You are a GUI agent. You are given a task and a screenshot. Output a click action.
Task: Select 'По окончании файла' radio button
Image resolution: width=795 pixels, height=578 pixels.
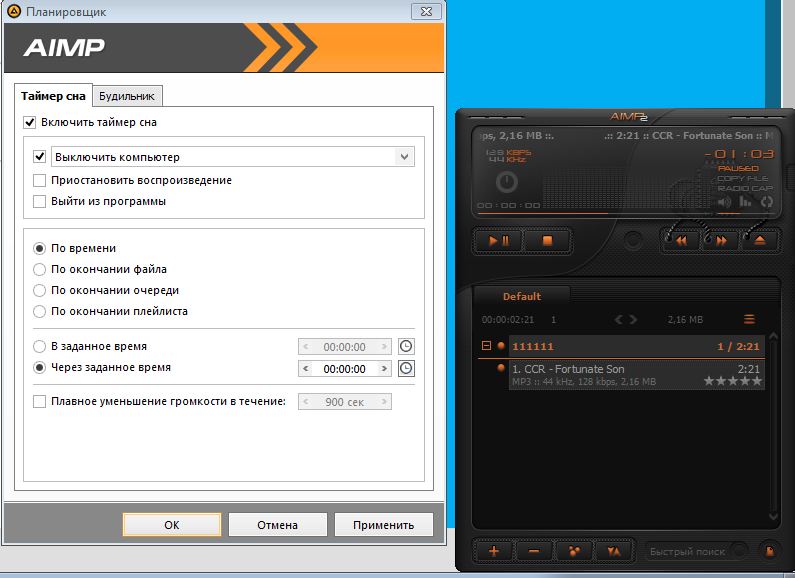pyautogui.click(x=39, y=269)
